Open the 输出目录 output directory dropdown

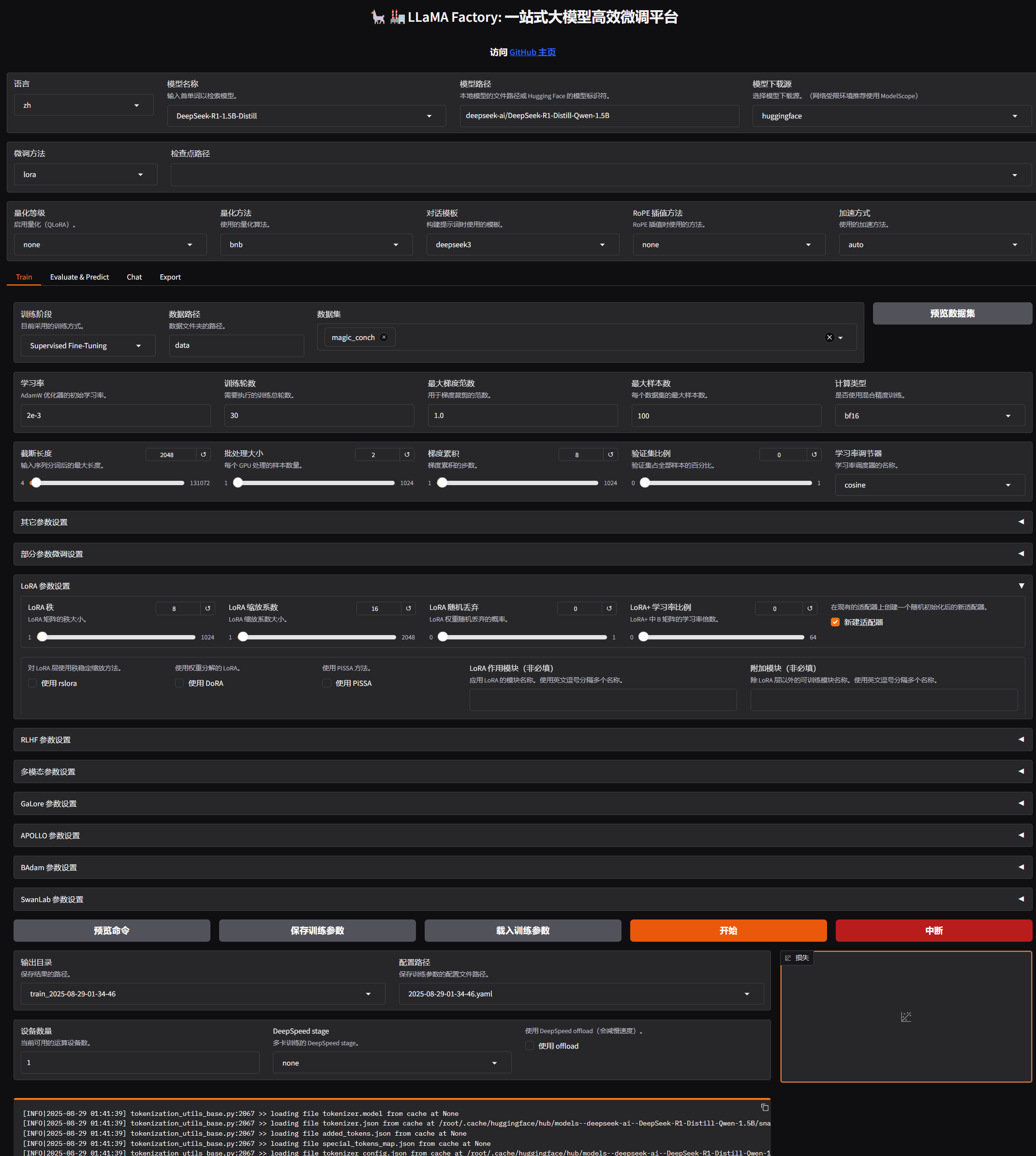203,994
